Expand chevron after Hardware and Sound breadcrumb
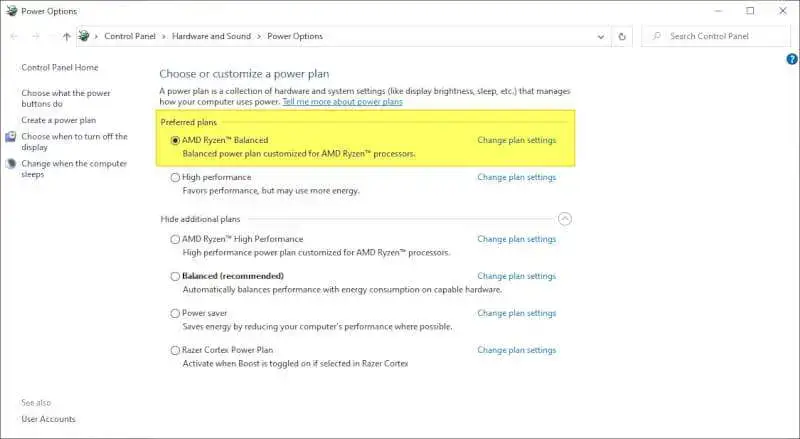The image size is (800, 439). pyautogui.click(x=259, y=36)
